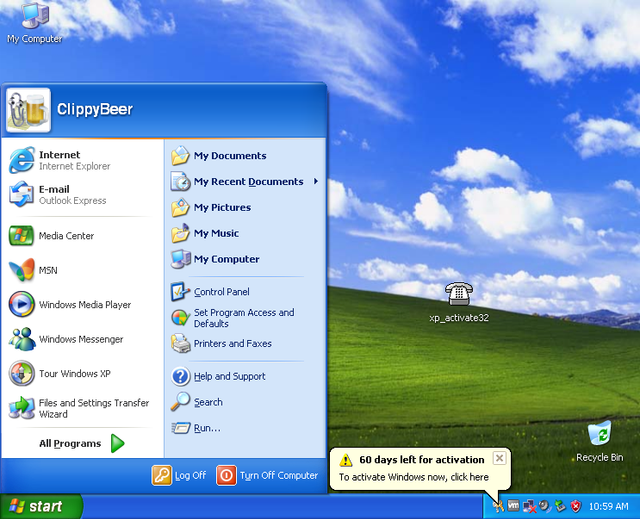
Task: Click Turn Off Computer button
Action: (267, 475)
